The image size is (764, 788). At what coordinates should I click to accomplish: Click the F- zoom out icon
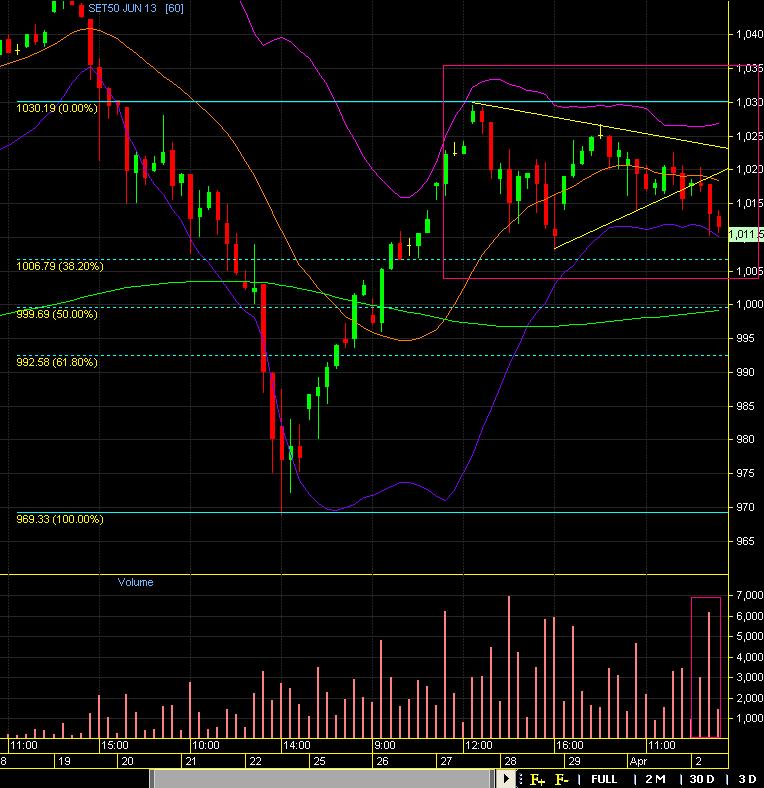pyautogui.click(x=561, y=779)
